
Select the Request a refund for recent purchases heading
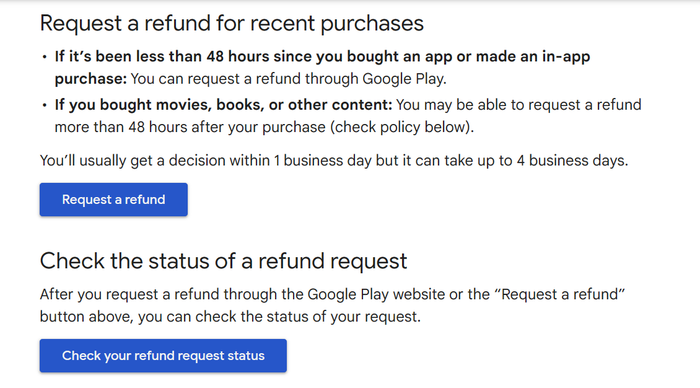(232, 23)
